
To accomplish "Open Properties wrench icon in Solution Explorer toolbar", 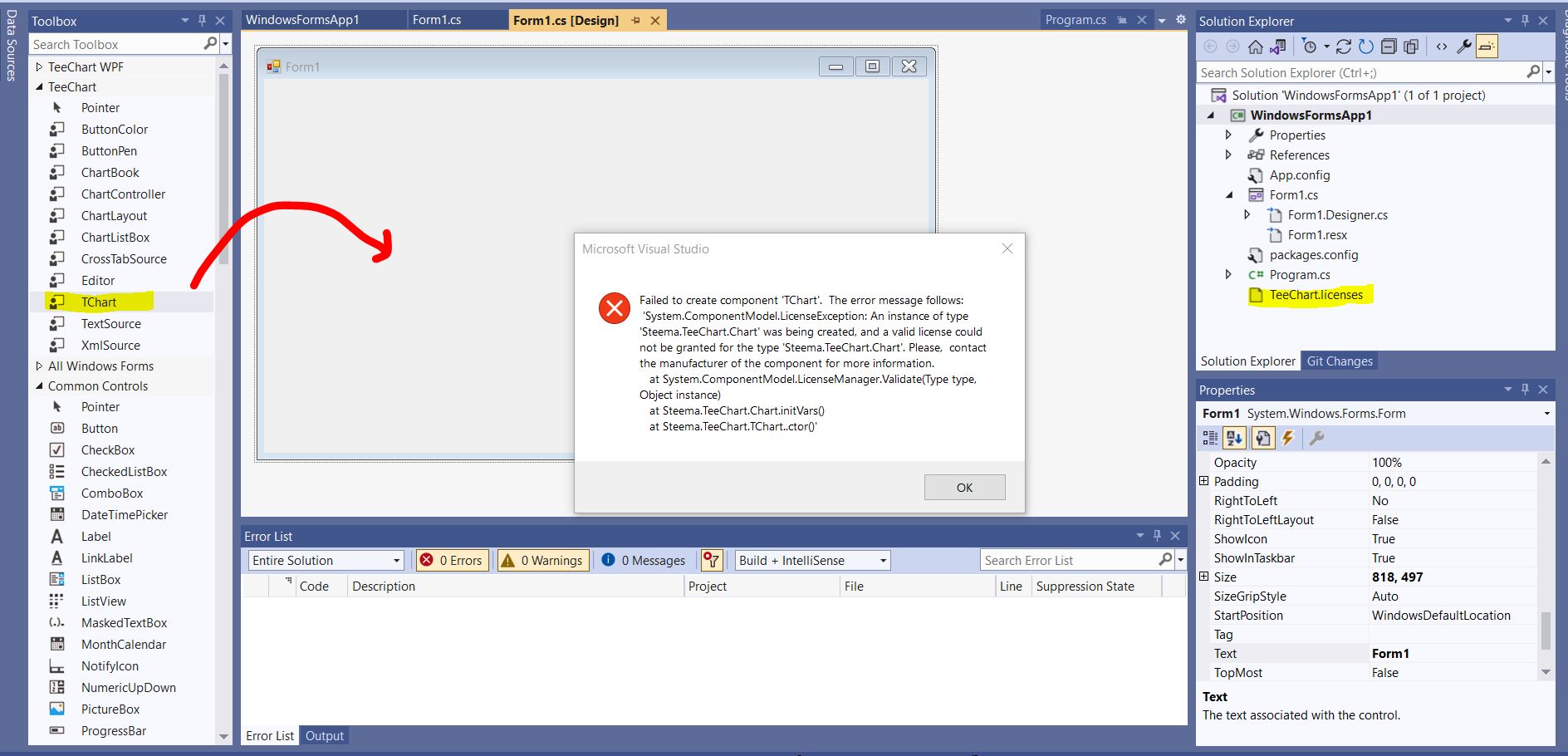I will pos(1464,47).
